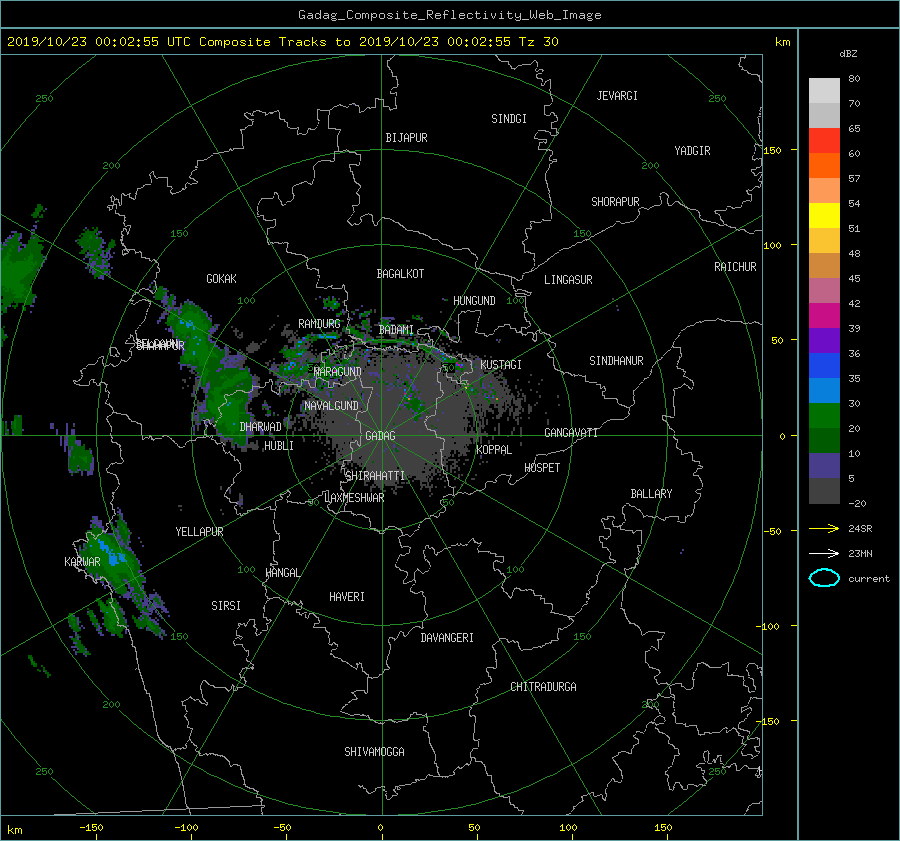Click the BIJAPUR city label

(406, 138)
